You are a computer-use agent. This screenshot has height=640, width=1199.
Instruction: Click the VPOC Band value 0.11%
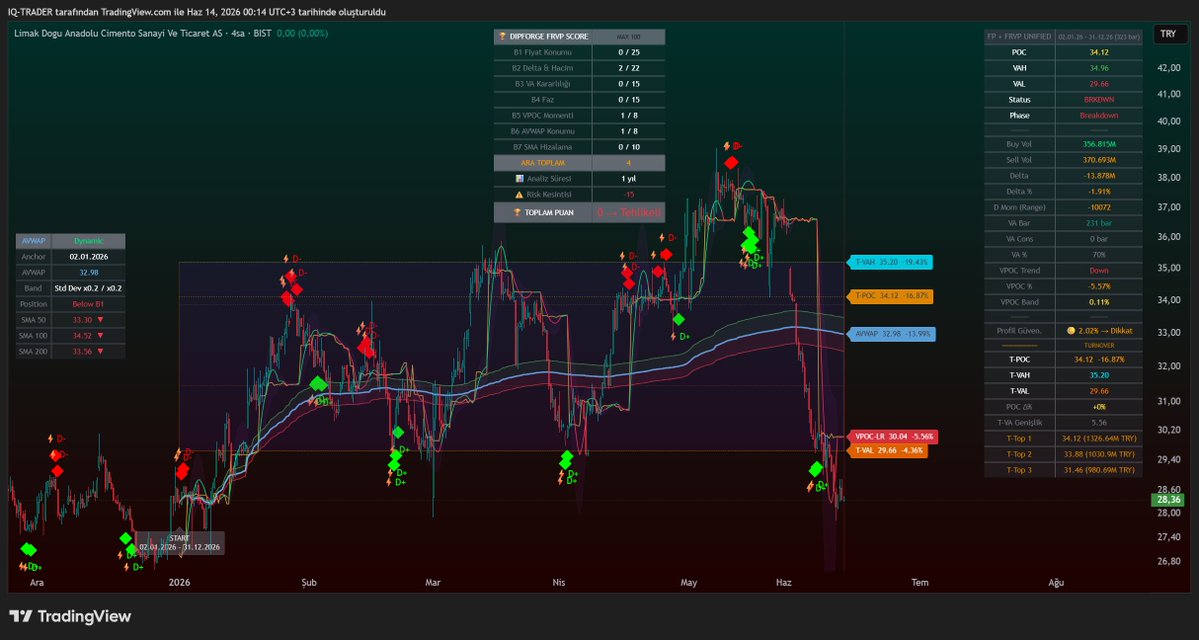click(x=1098, y=302)
